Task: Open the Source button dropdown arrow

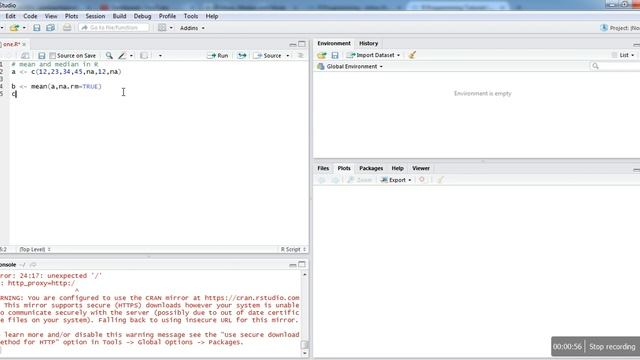Action: (288, 56)
